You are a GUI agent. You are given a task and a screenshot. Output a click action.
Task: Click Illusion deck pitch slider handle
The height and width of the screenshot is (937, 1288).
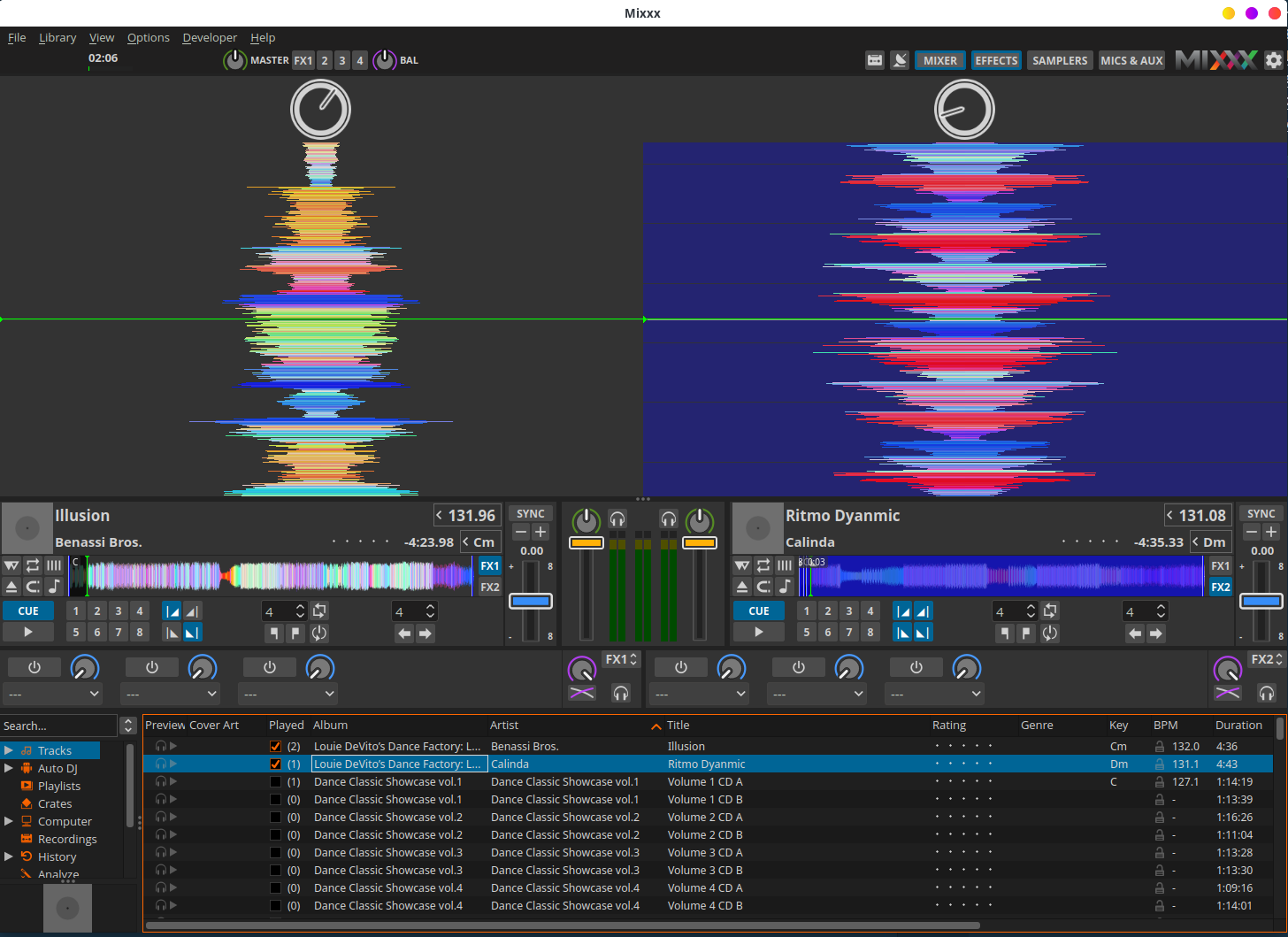point(531,601)
